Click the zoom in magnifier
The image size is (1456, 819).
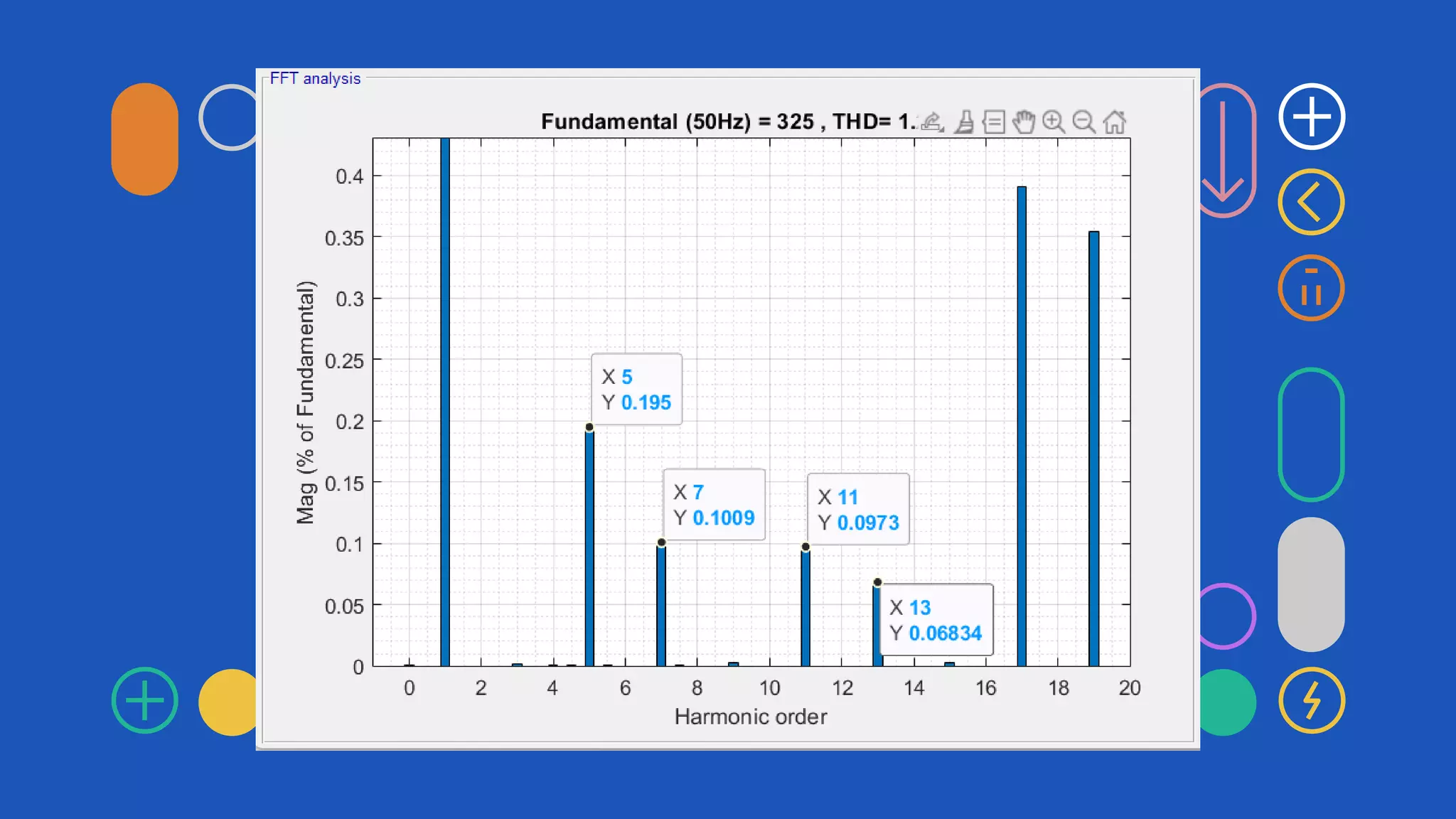point(1054,122)
